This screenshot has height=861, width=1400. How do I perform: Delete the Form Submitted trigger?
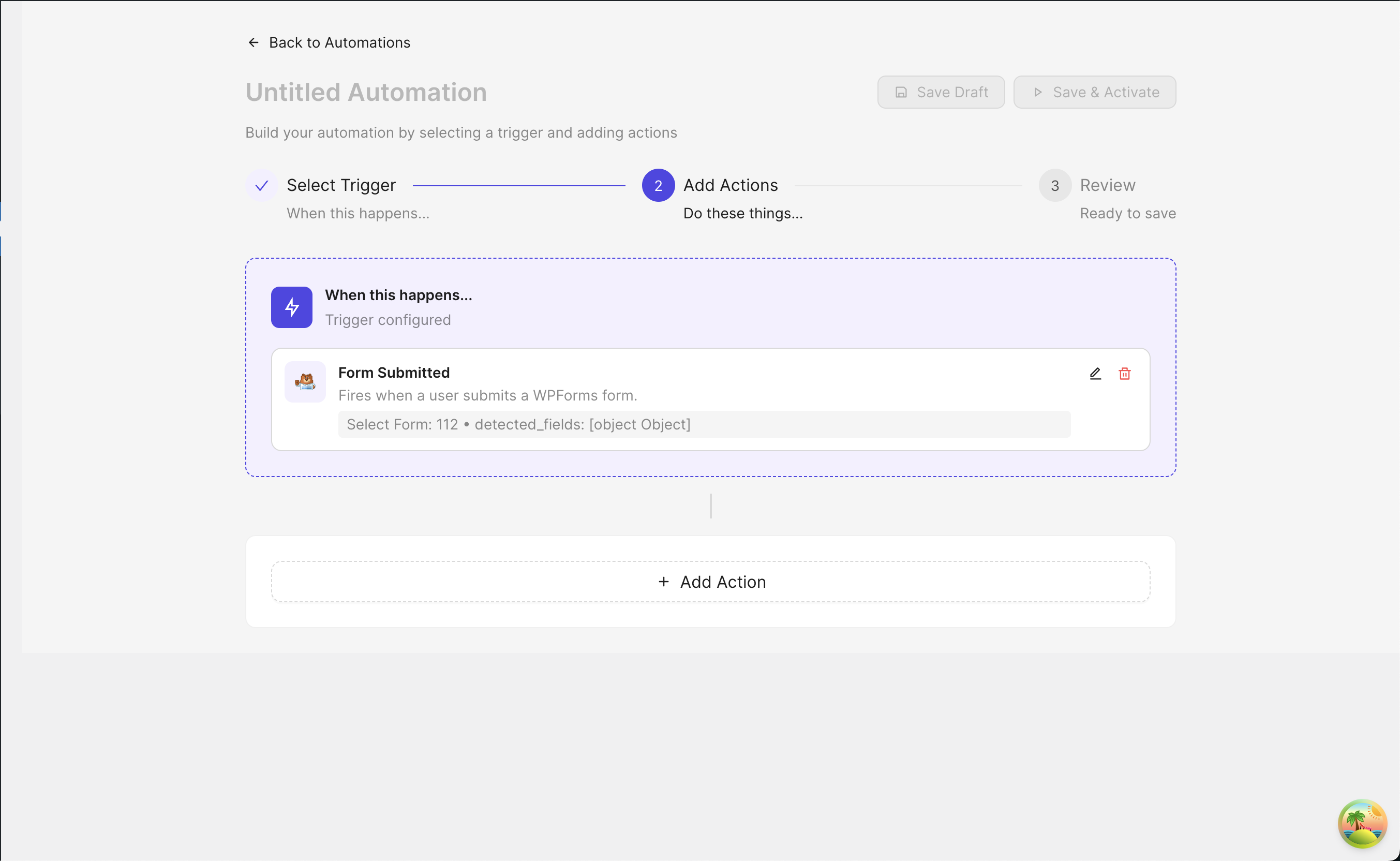1124,374
